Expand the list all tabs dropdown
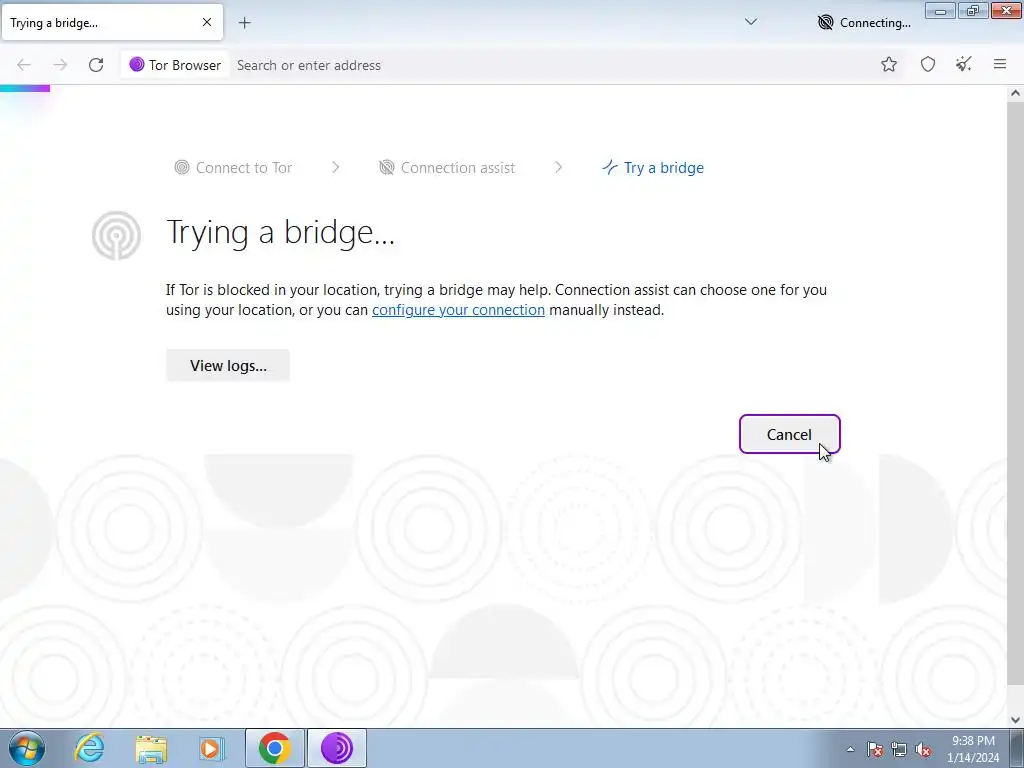Screen dimensions: 1024x768 coord(751,22)
